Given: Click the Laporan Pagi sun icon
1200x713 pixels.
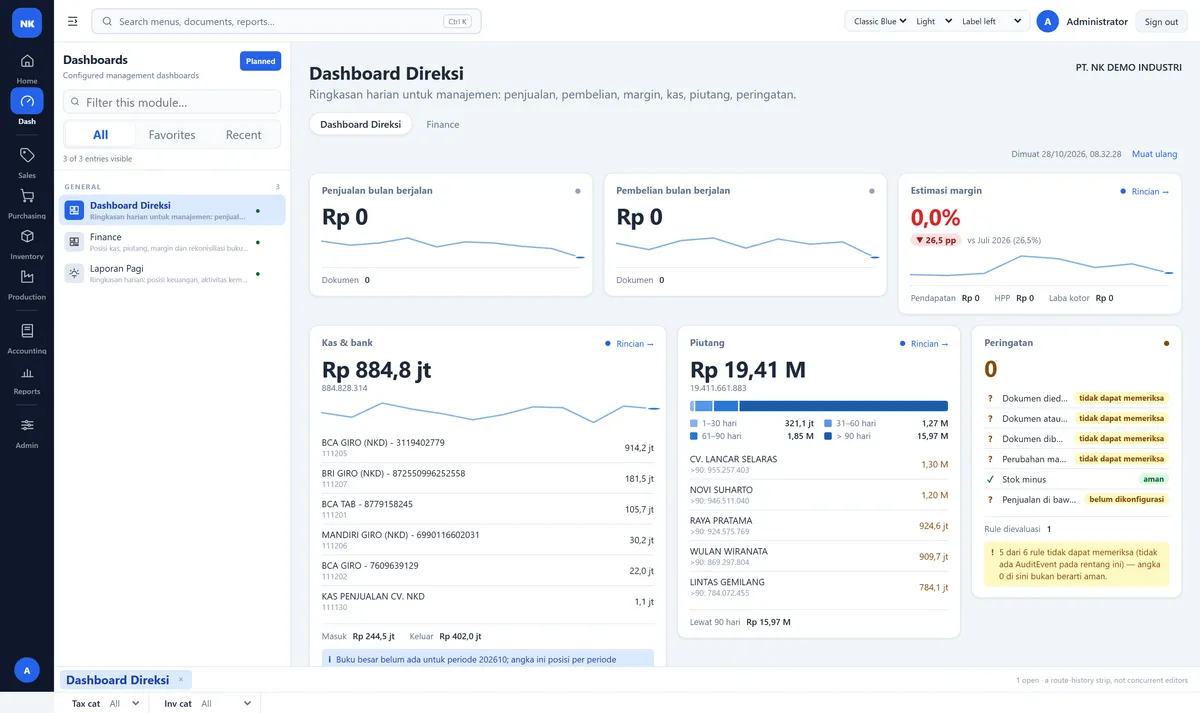Looking at the screenshot, I should (x=74, y=273).
